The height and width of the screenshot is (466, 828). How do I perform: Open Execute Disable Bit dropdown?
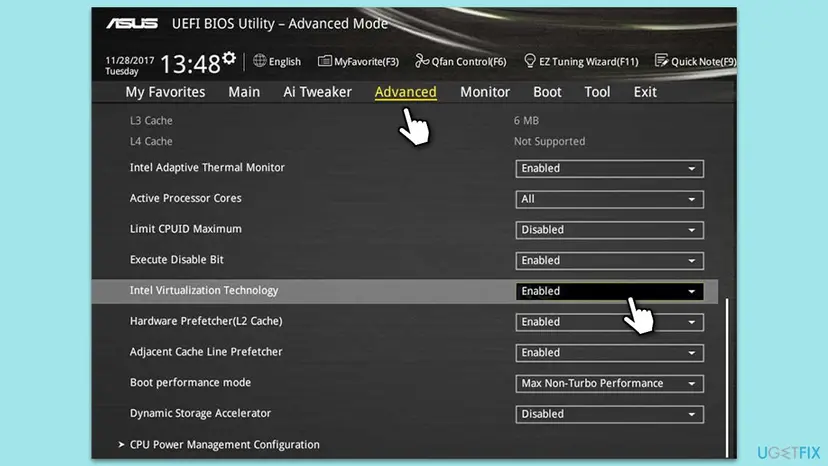coord(609,260)
